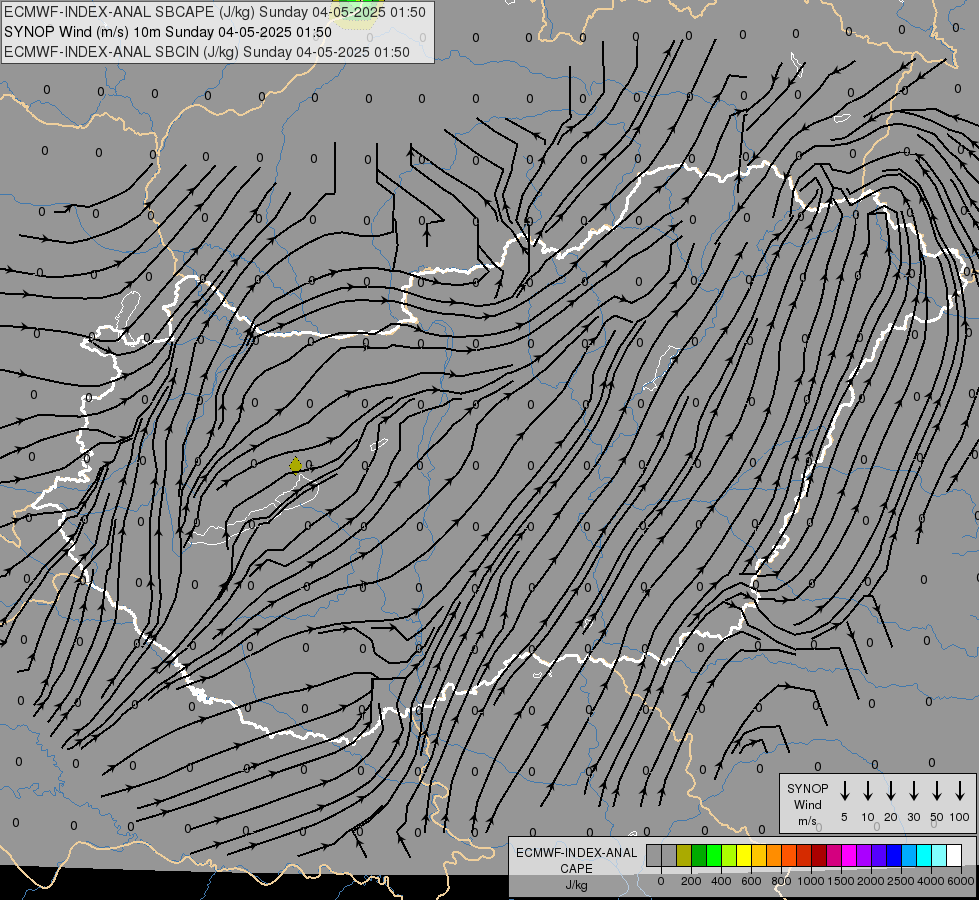Screen dimensions: 979x900
Task: Click the 800 tick label in CAPE legend
Action: tap(782, 881)
